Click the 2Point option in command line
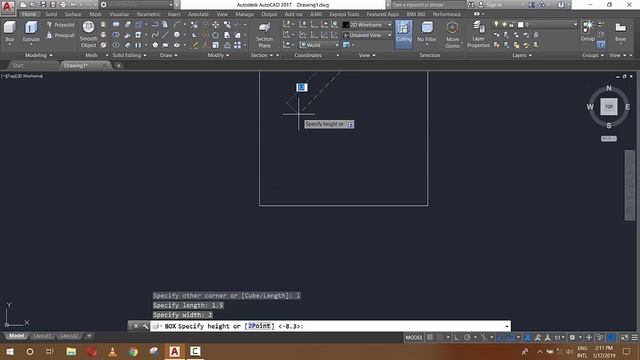The height and width of the screenshot is (360, 640). coord(259,326)
